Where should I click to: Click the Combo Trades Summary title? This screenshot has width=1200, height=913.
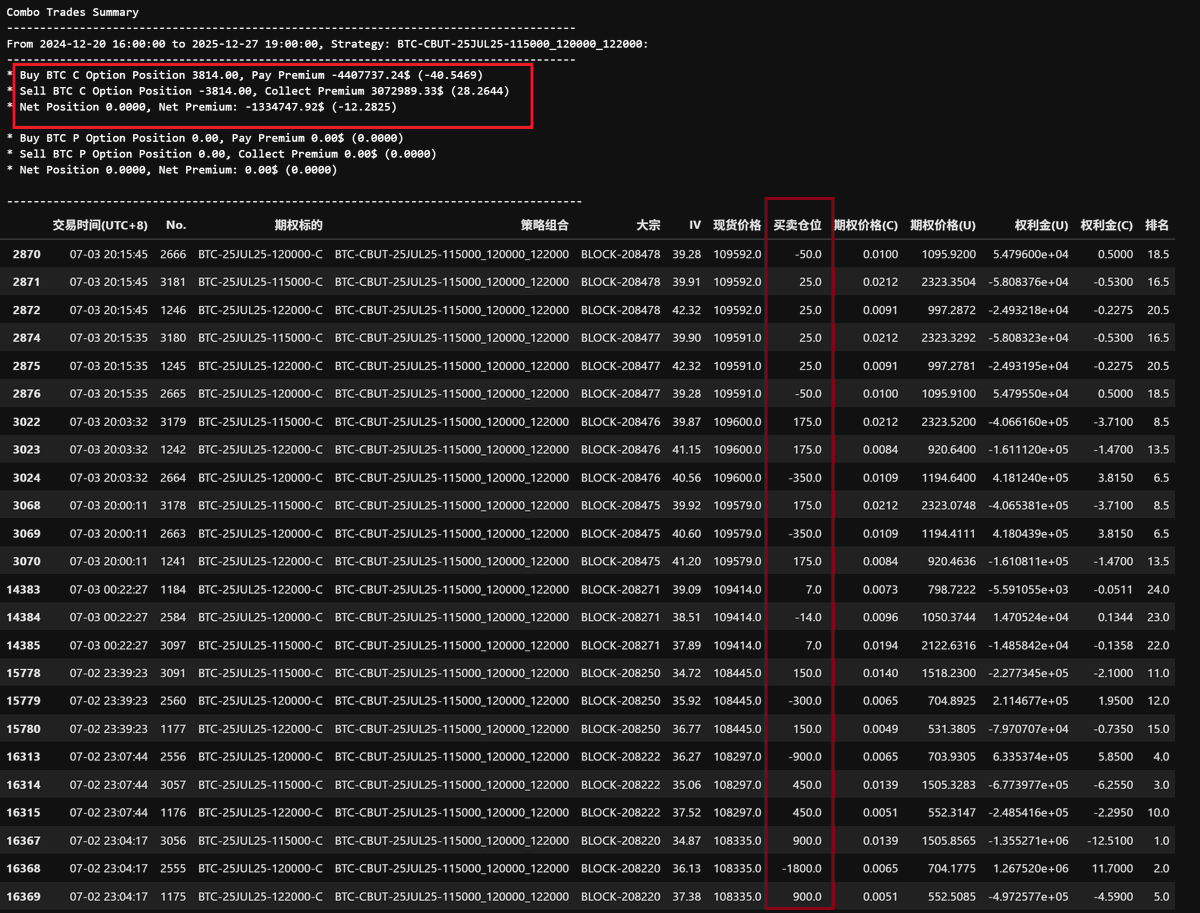point(73,13)
